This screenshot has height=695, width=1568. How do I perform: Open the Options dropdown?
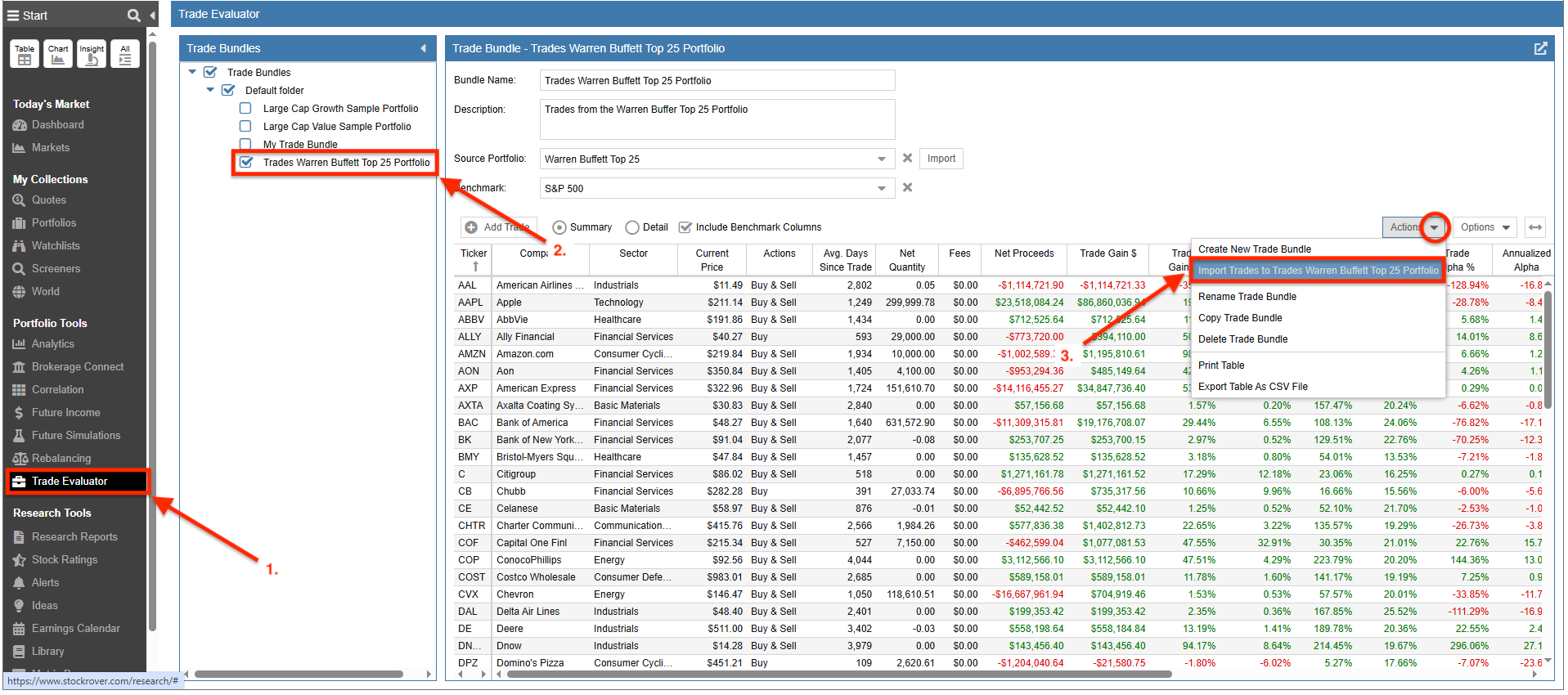1485,227
